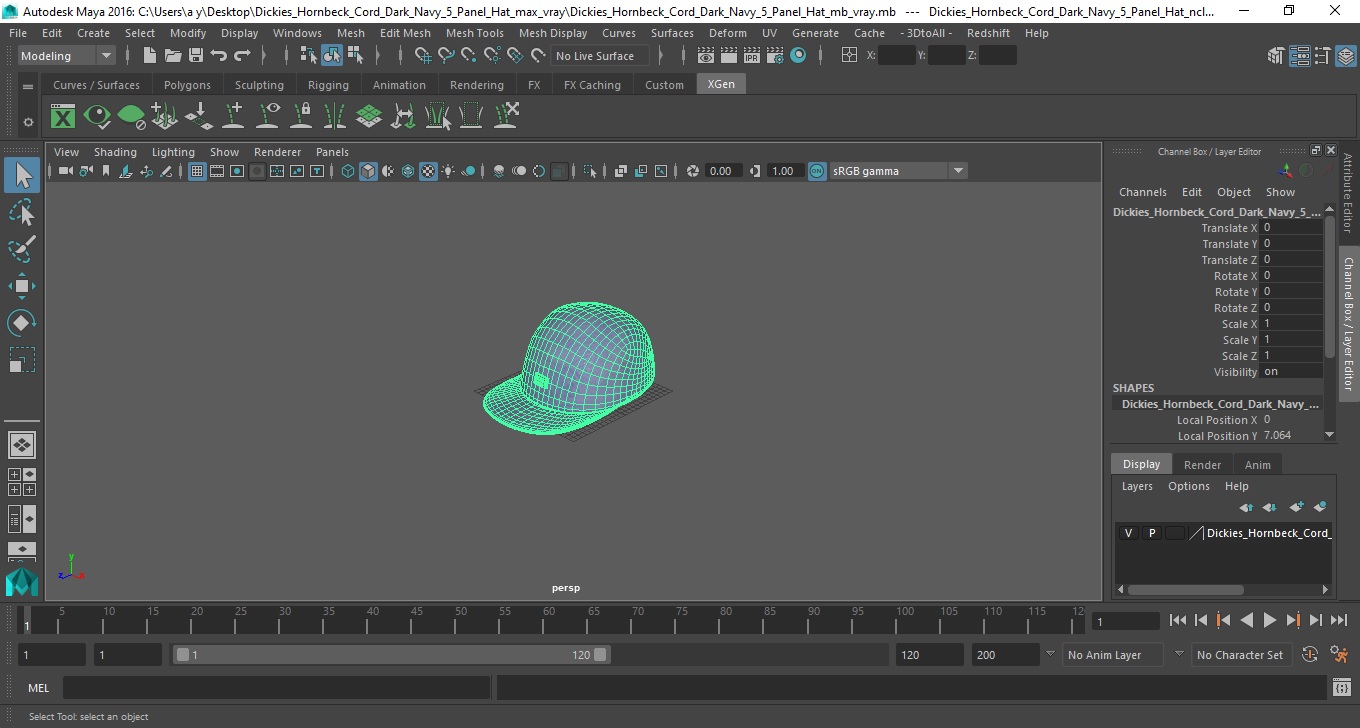Open scene folder icon in status line
This screenshot has height=728, width=1360.
point(172,56)
